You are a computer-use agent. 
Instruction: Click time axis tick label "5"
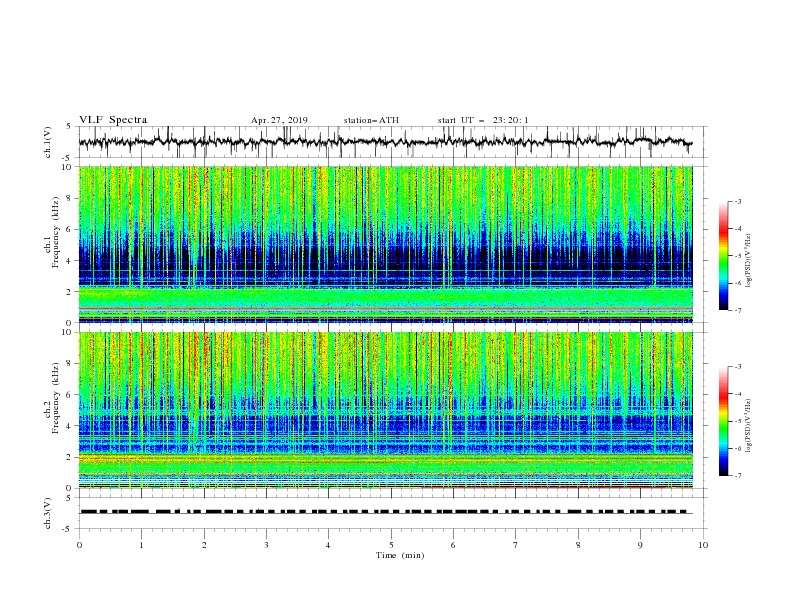[391, 545]
